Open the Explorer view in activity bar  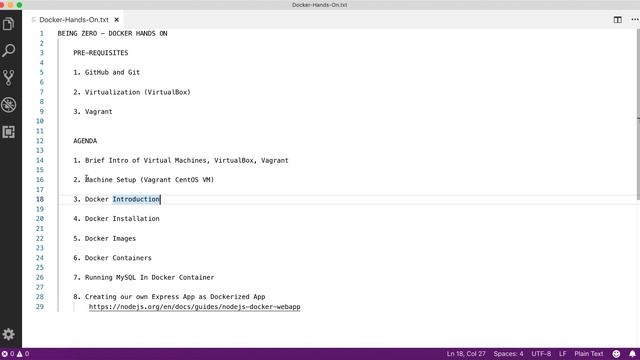(x=9, y=24)
